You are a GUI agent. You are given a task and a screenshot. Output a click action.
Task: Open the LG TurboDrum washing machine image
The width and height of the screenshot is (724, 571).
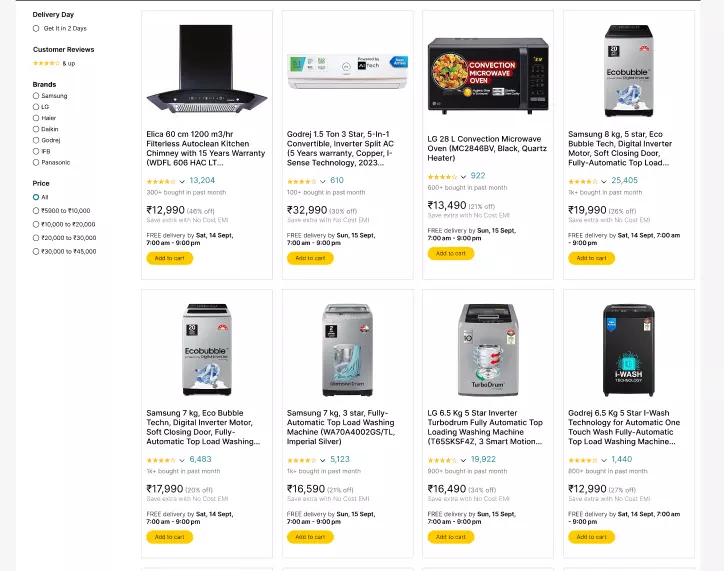488,350
